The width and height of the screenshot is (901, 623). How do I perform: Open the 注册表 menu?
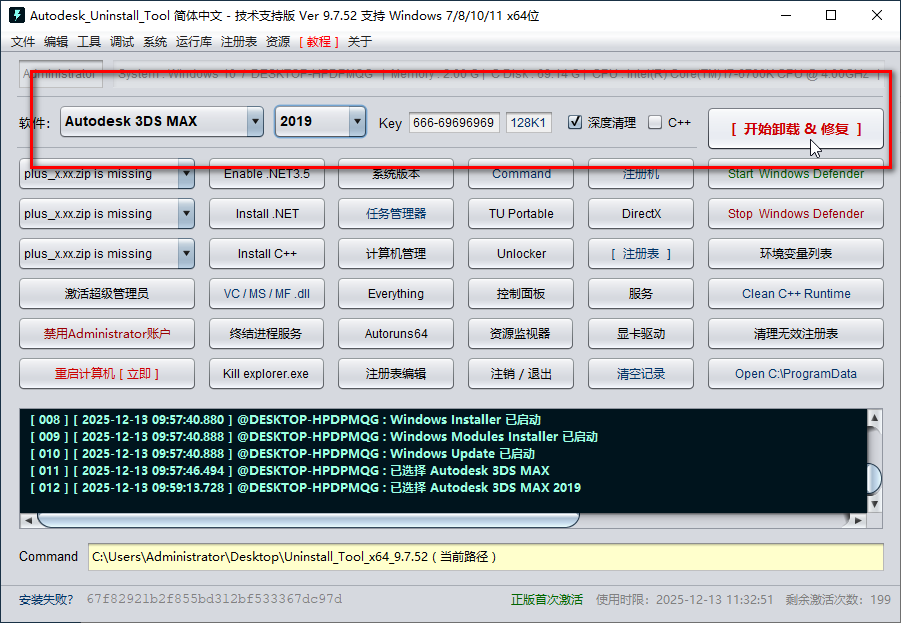(238, 41)
